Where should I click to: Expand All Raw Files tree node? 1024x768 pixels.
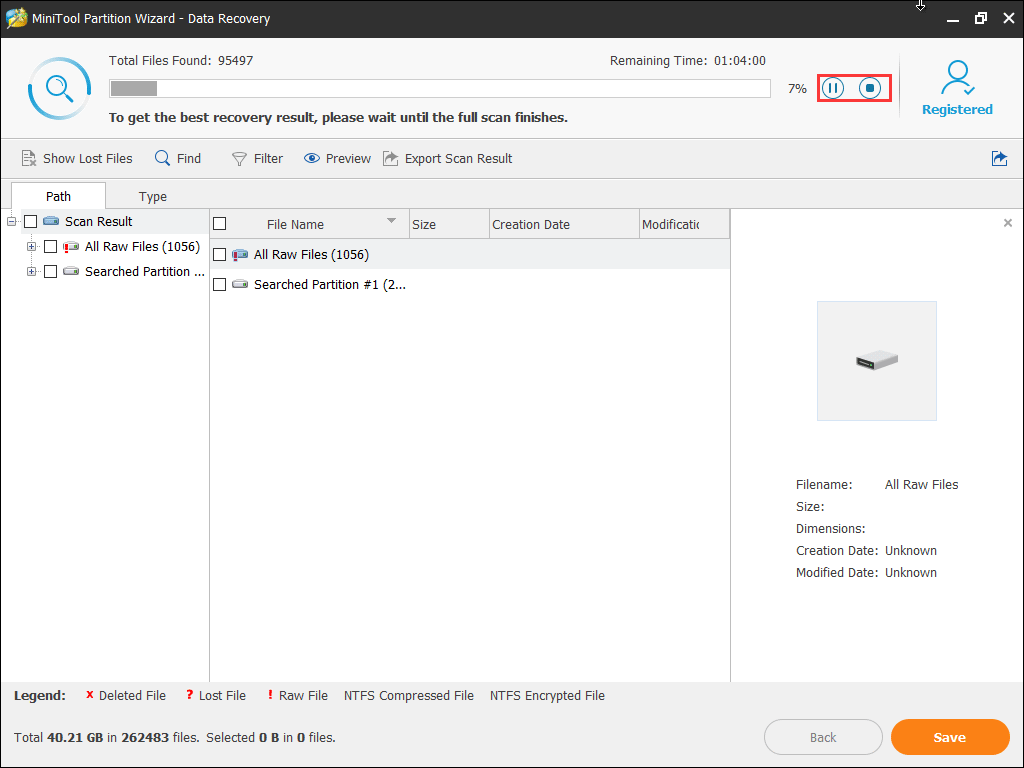[x=32, y=247]
